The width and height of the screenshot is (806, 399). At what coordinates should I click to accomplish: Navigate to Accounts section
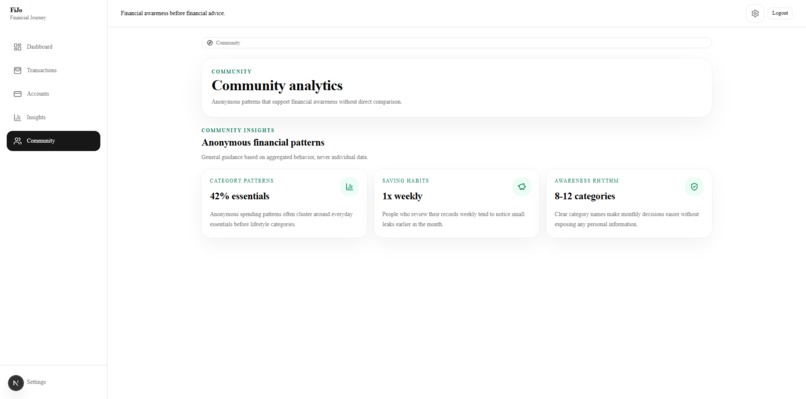pos(53,94)
